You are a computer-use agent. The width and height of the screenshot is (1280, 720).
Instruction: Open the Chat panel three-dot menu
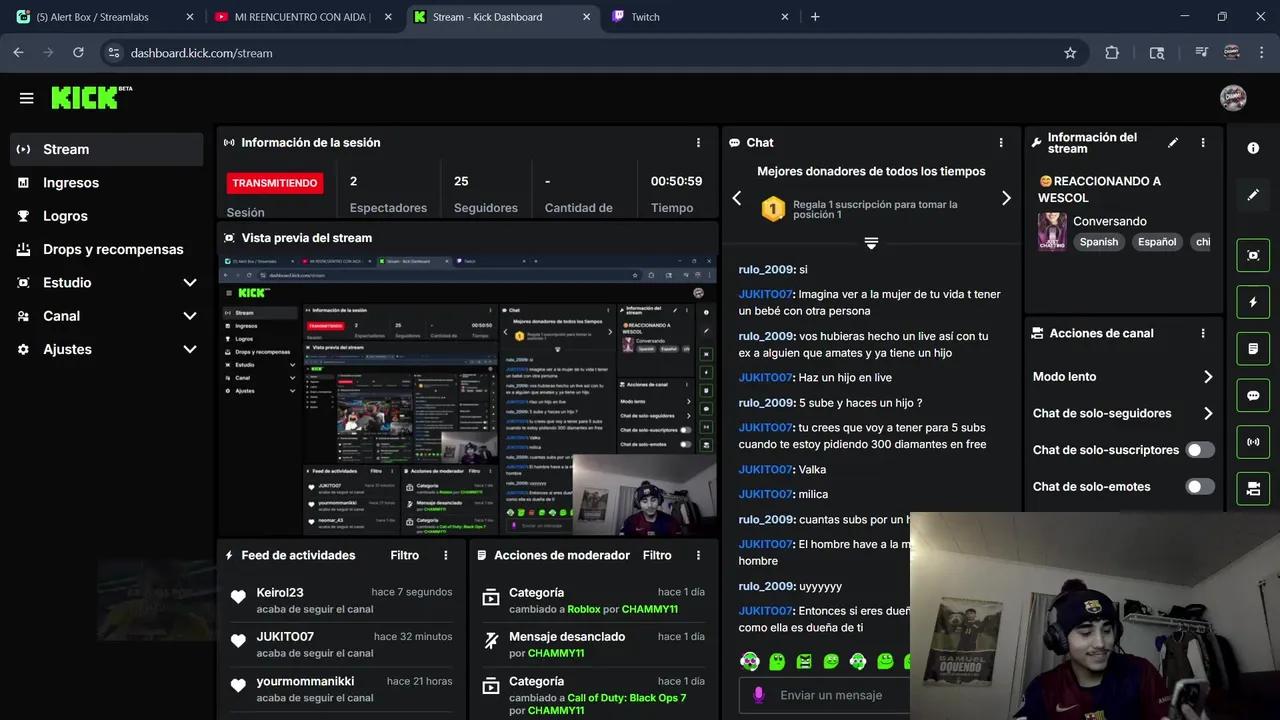pos(1001,143)
